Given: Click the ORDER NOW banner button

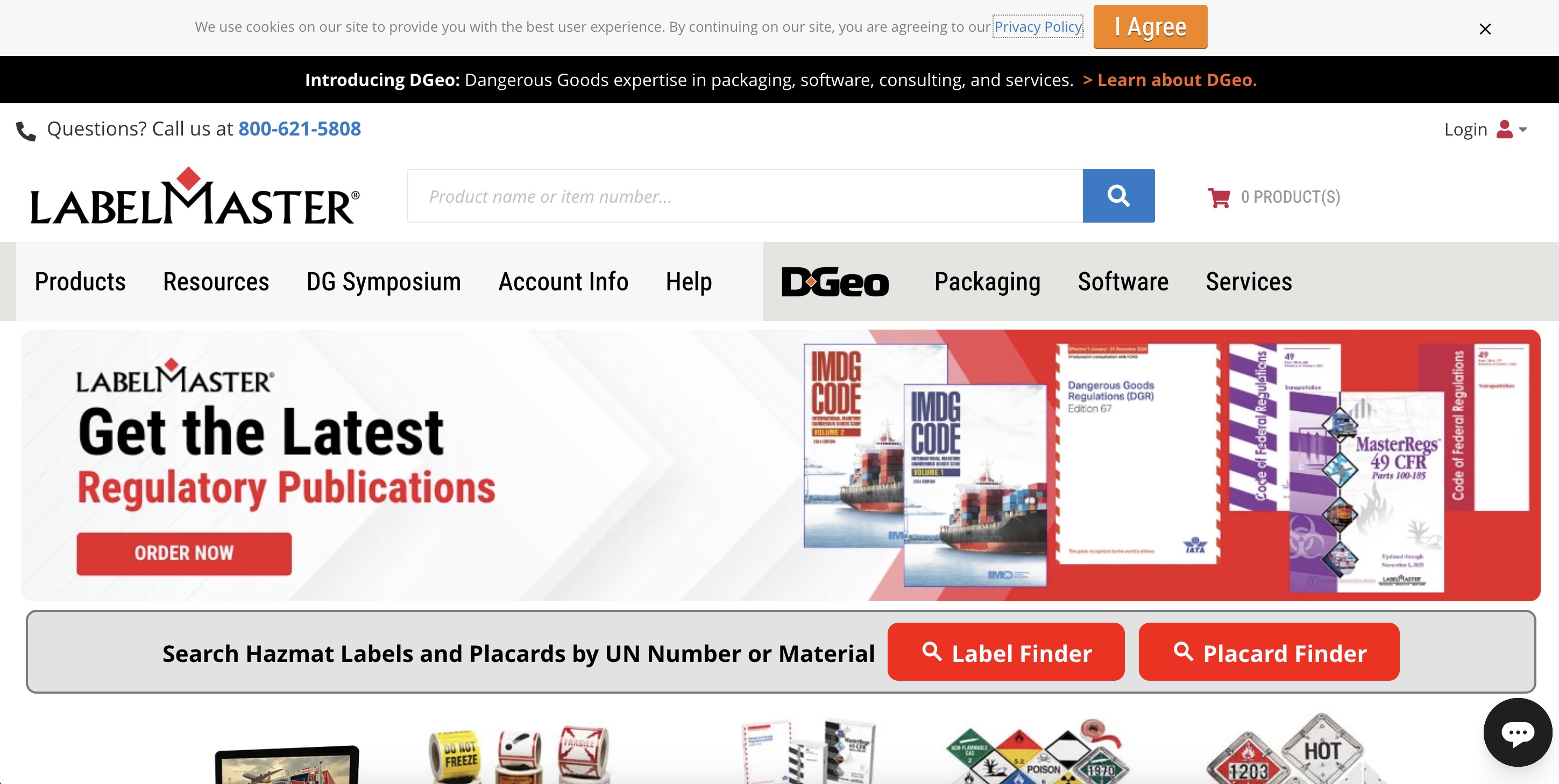Looking at the screenshot, I should (x=184, y=553).
